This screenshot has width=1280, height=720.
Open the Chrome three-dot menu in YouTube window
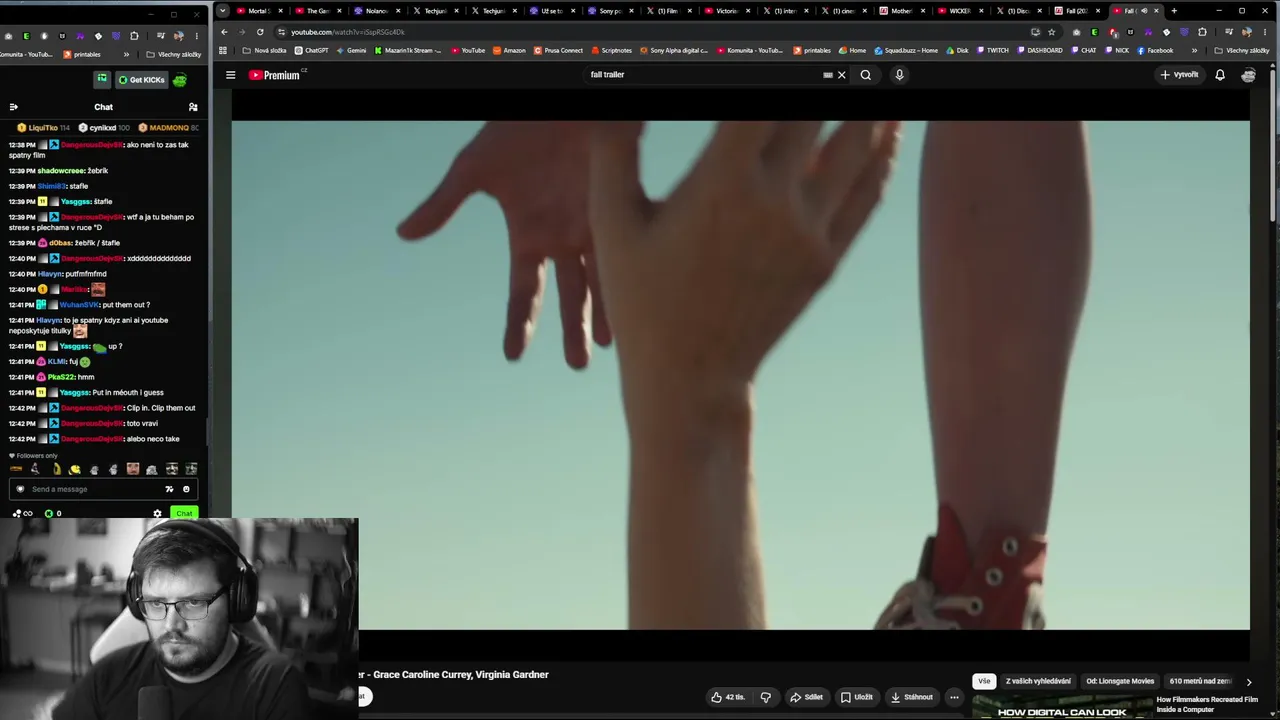point(1264,32)
